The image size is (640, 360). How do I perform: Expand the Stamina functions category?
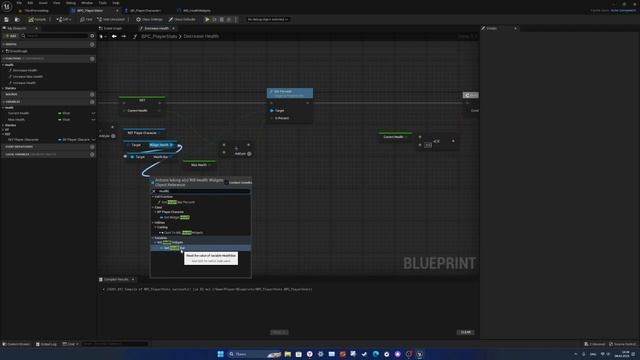click(3, 88)
